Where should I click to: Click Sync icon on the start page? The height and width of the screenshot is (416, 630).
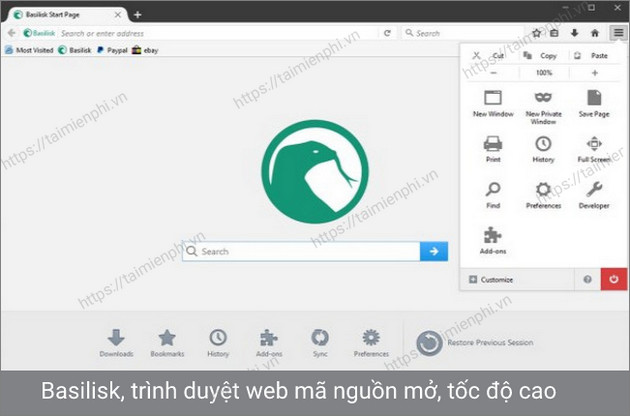pos(319,339)
